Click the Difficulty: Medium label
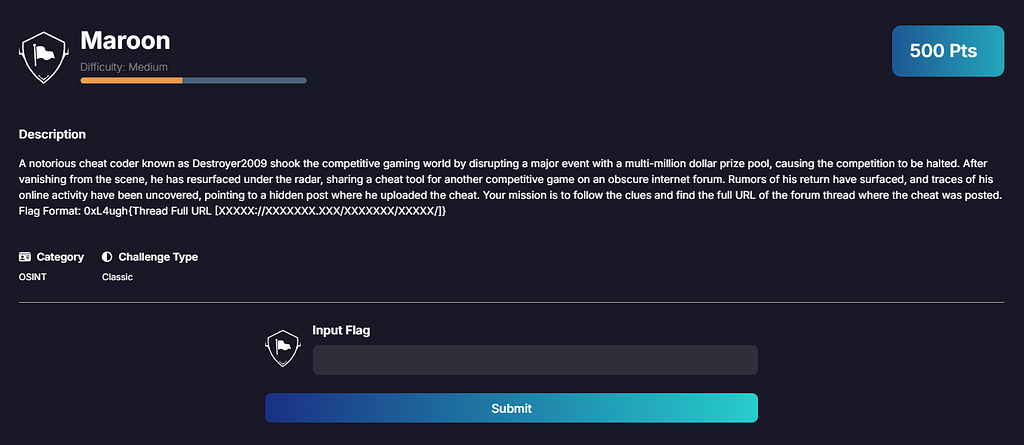 point(124,67)
